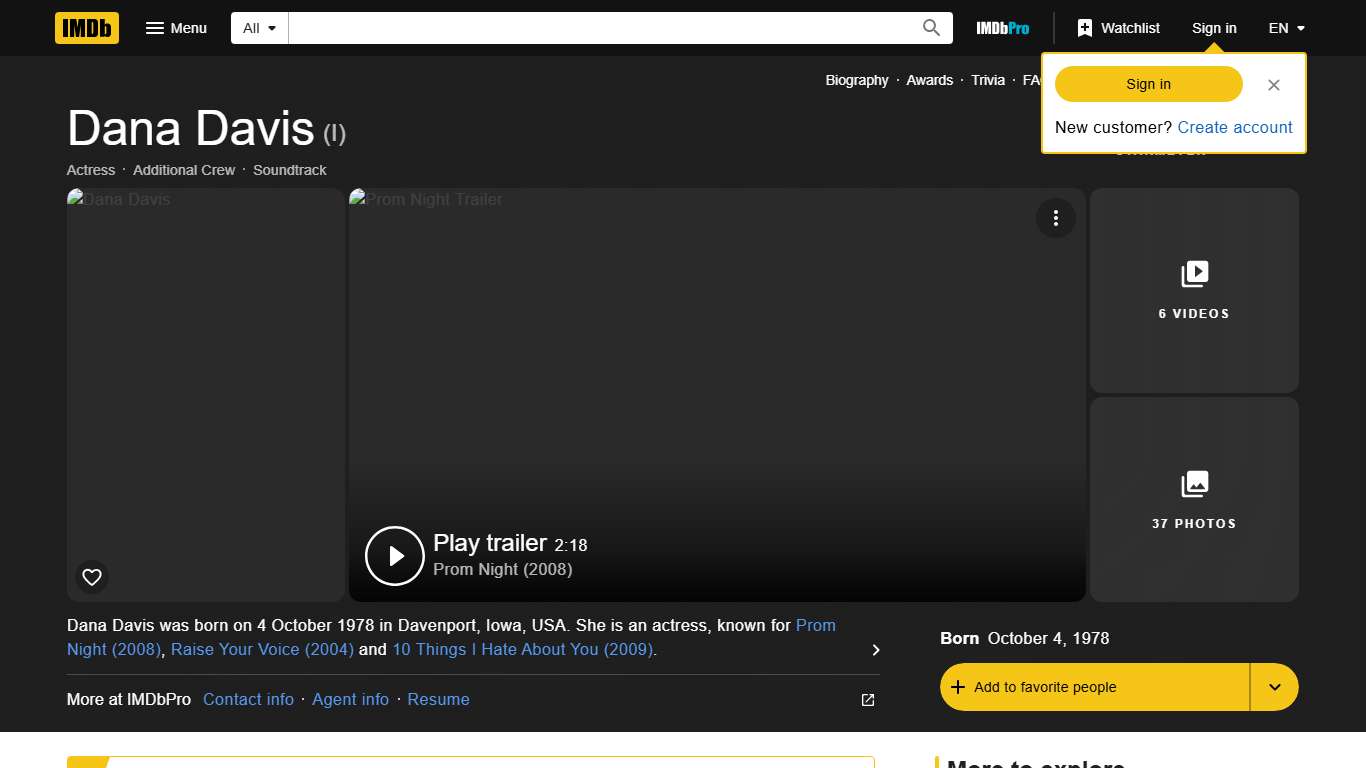Open the 6 Videos gallery
Image resolution: width=1366 pixels, height=768 pixels.
[x=1194, y=290]
